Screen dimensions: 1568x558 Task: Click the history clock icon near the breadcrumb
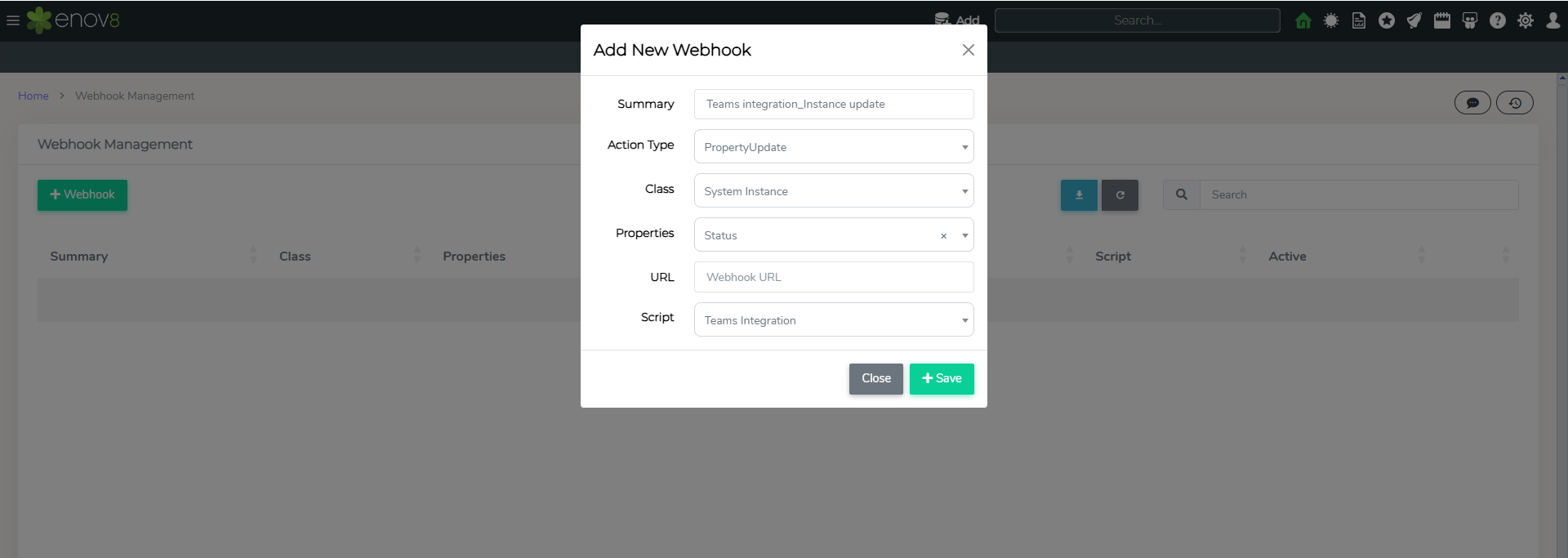coord(1515,103)
